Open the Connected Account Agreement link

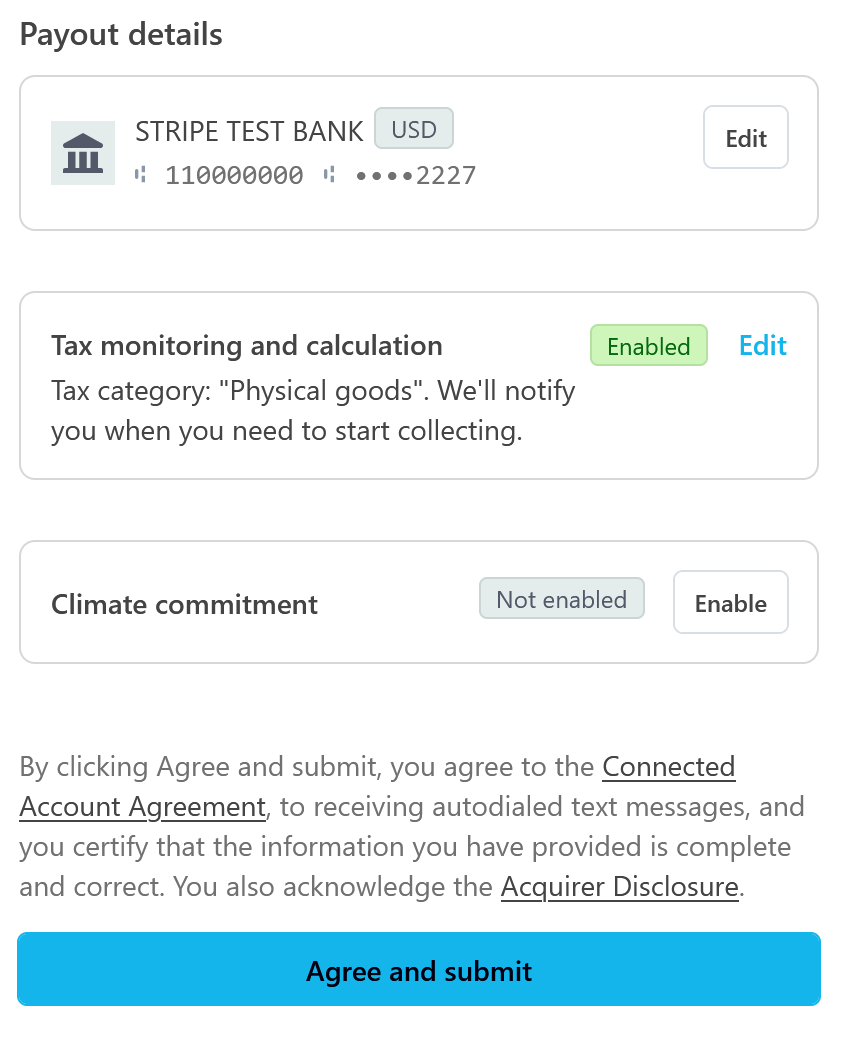pyautogui.click(x=668, y=767)
